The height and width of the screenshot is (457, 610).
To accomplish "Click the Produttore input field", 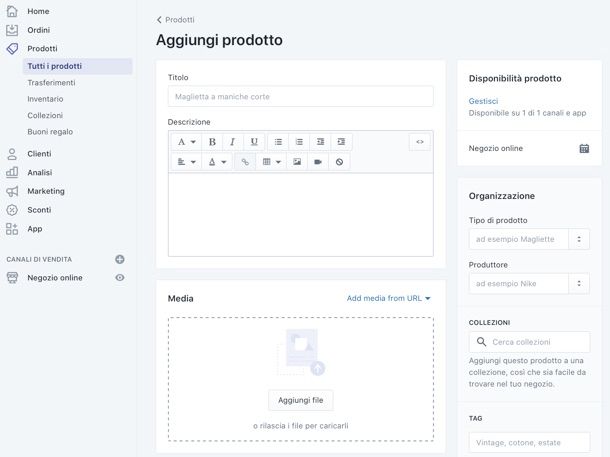I will coord(519,284).
